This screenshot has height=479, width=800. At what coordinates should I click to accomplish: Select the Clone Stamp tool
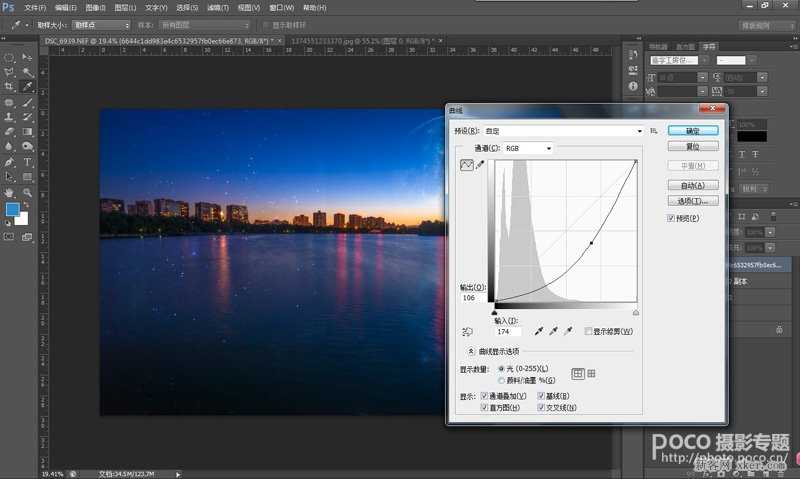point(9,117)
